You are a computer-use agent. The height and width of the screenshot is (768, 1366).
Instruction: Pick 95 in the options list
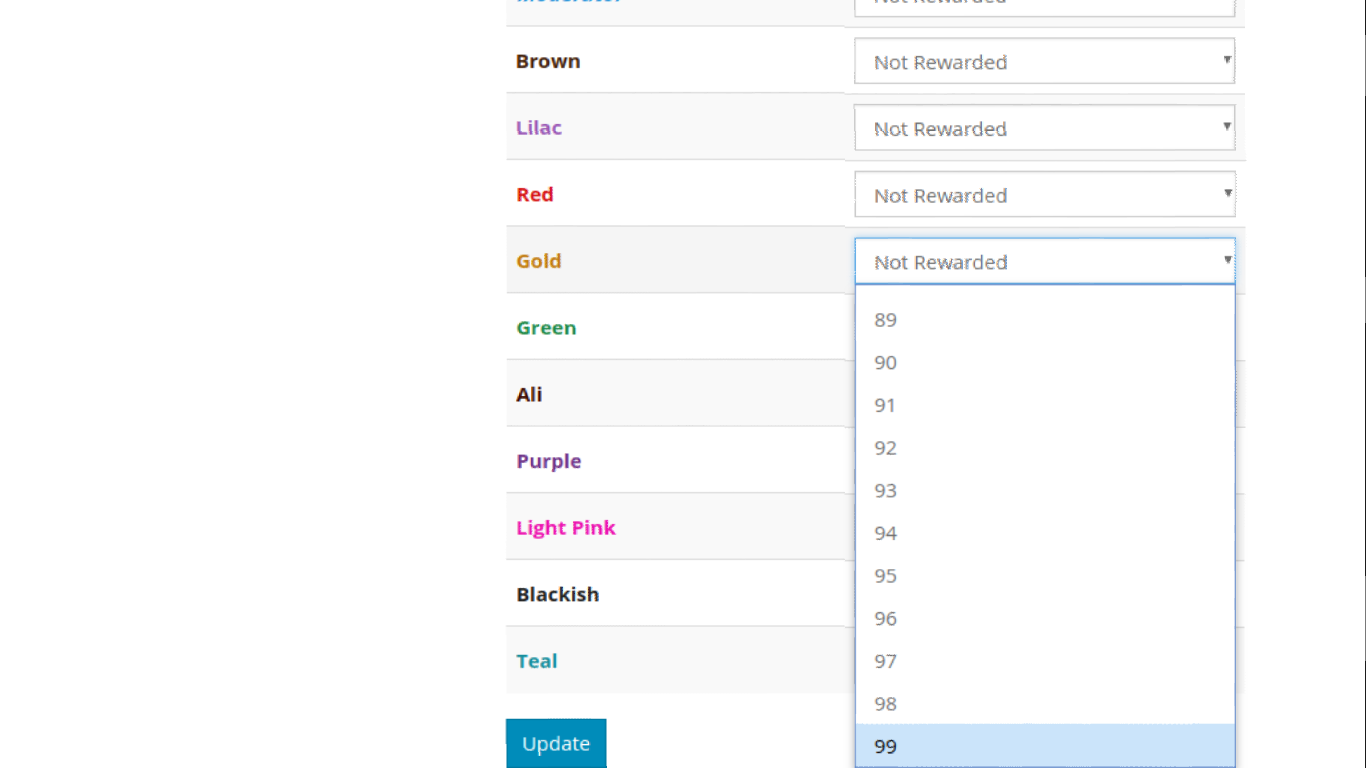pyautogui.click(x=1044, y=576)
